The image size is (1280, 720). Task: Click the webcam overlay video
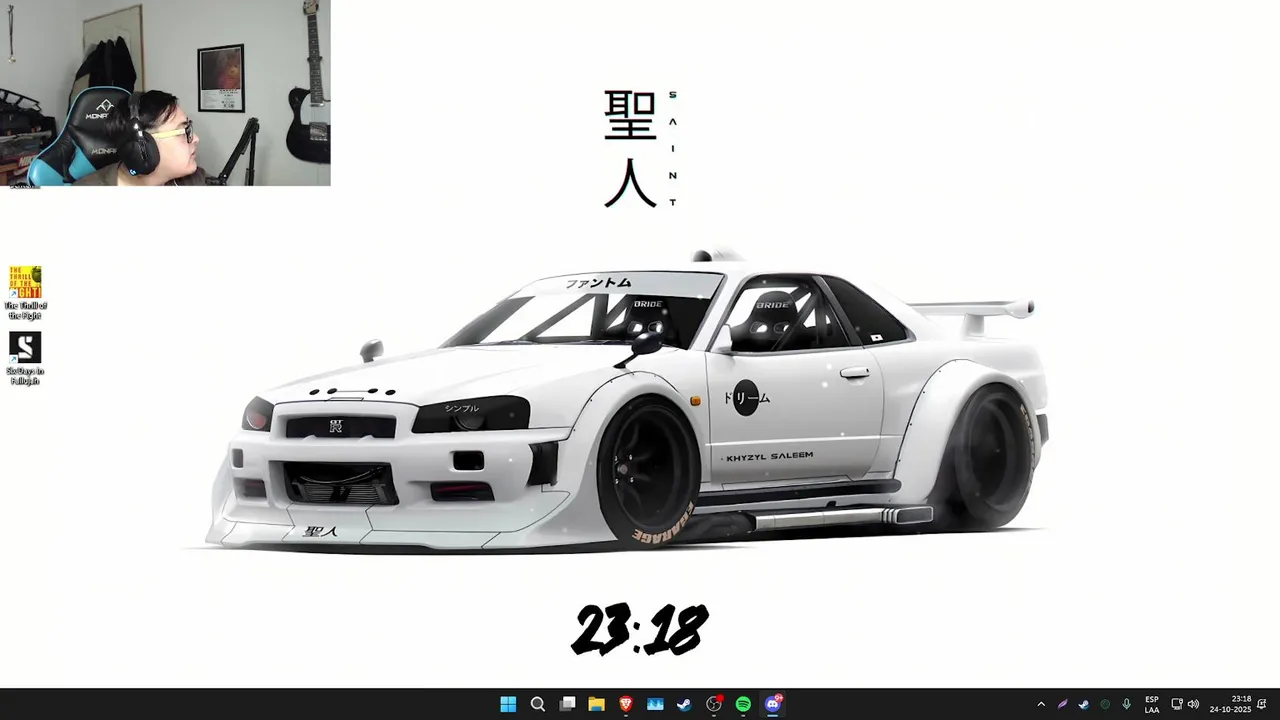click(165, 93)
